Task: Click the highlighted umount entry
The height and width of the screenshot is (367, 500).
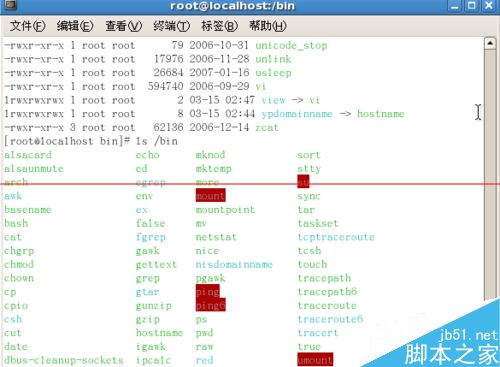Action: (315, 360)
